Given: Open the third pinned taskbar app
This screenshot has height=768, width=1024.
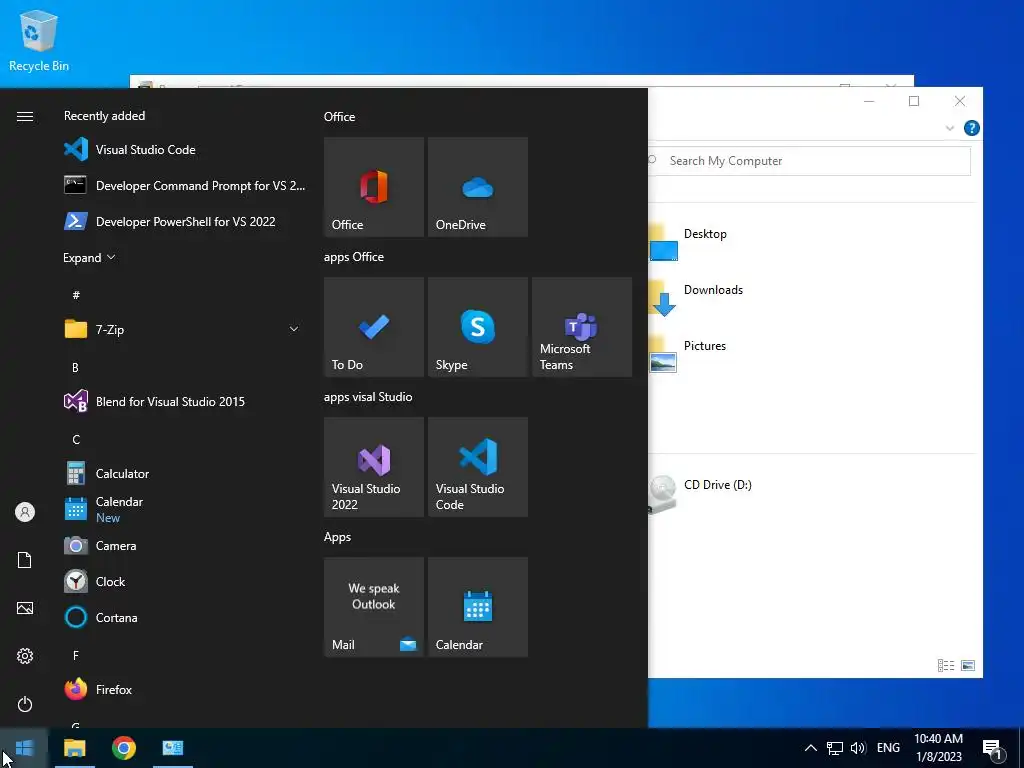Looking at the screenshot, I should click(x=172, y=748).
